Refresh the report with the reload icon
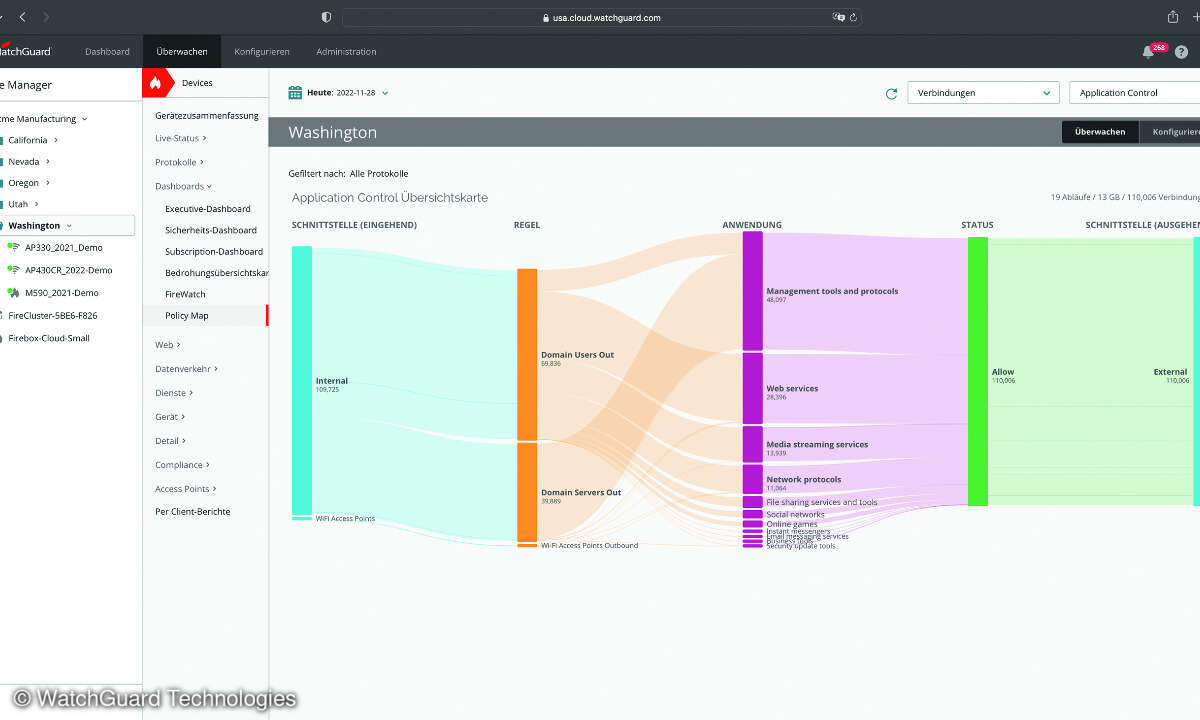The width and height of the screenshot is (1200, 720). tap(891, 94)
